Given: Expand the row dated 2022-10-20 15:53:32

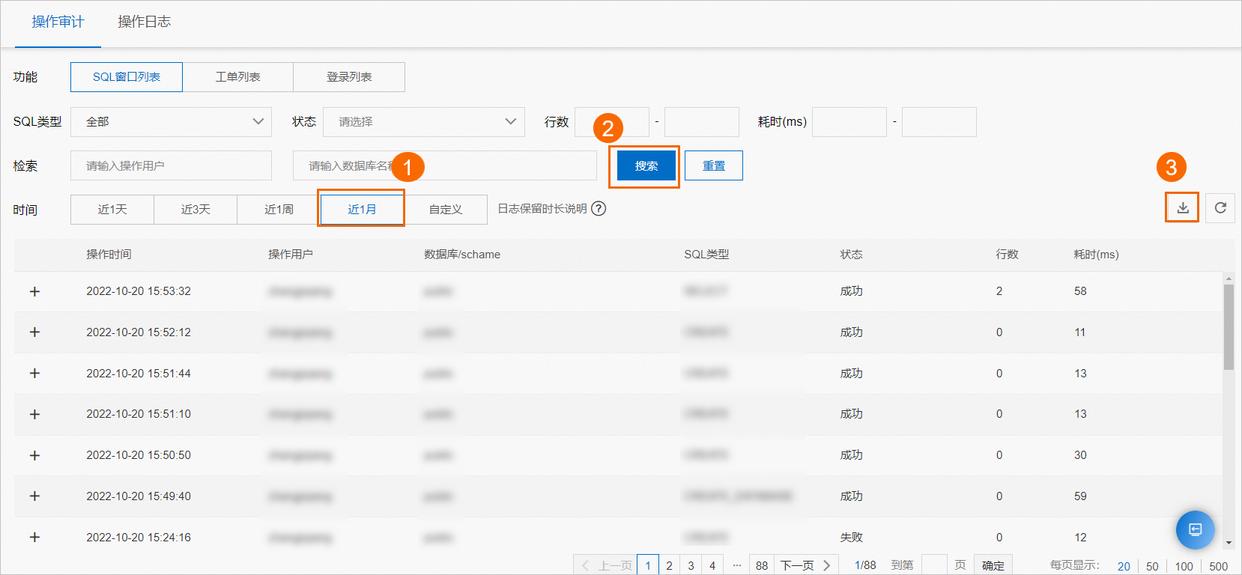Looking at the screenshot, I should 35,291.
